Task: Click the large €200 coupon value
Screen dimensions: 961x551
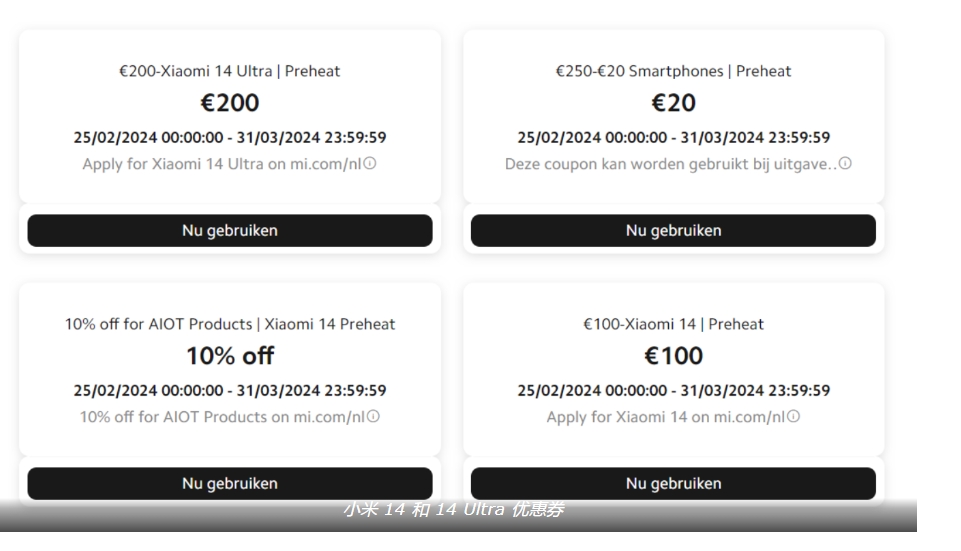Action: tap(230, 102)
